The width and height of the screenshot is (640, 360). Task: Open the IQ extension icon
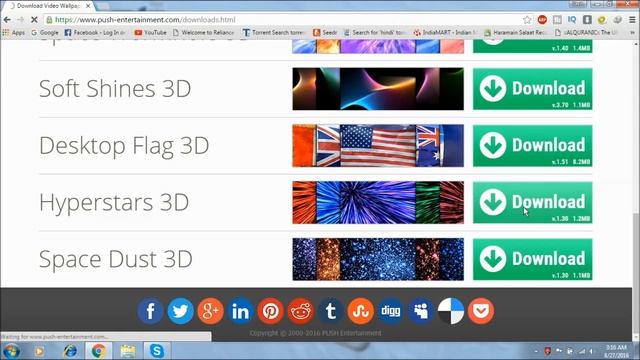(572, 20)
